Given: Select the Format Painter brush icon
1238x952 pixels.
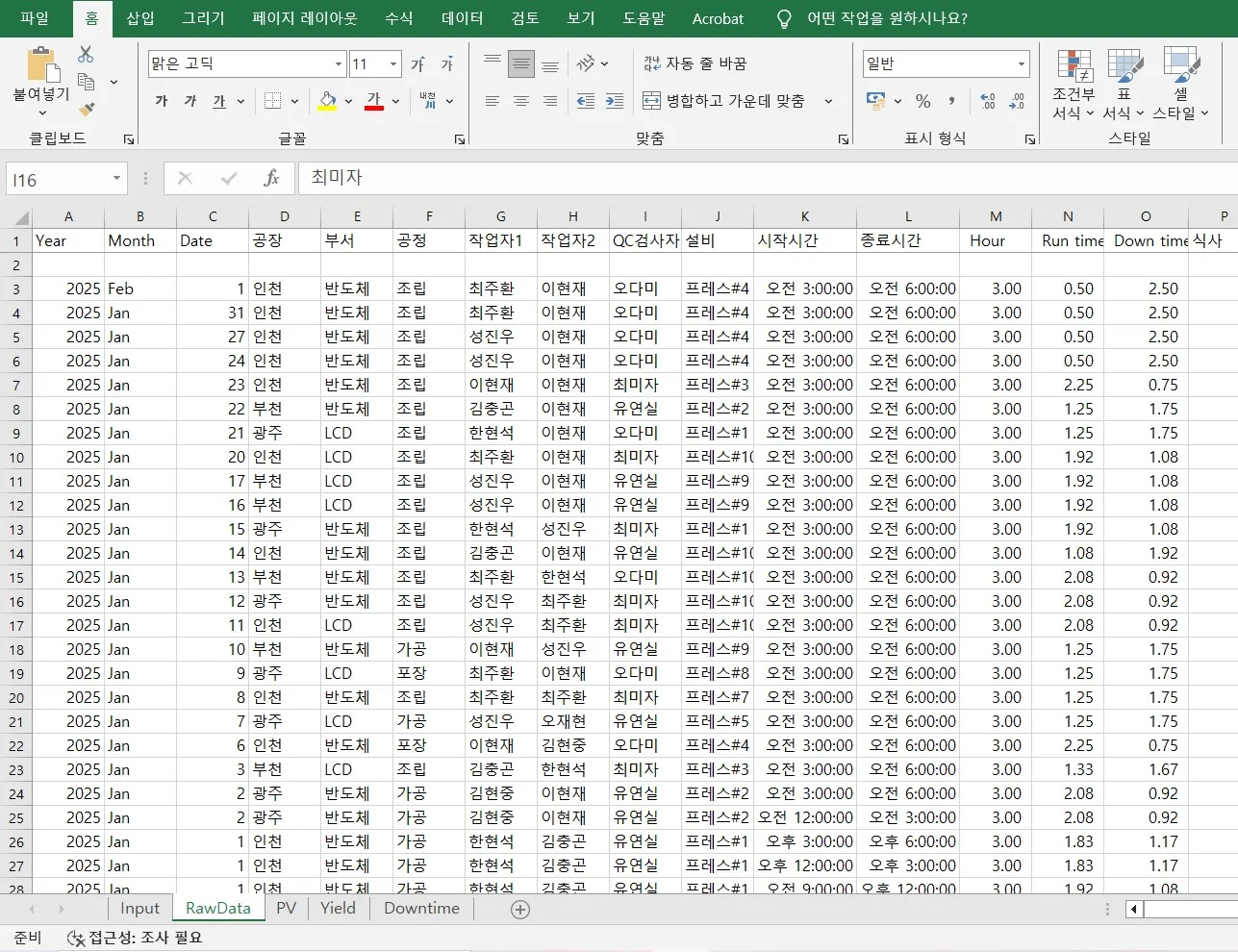Looking at the screenshot, I should tap(87, 110).
